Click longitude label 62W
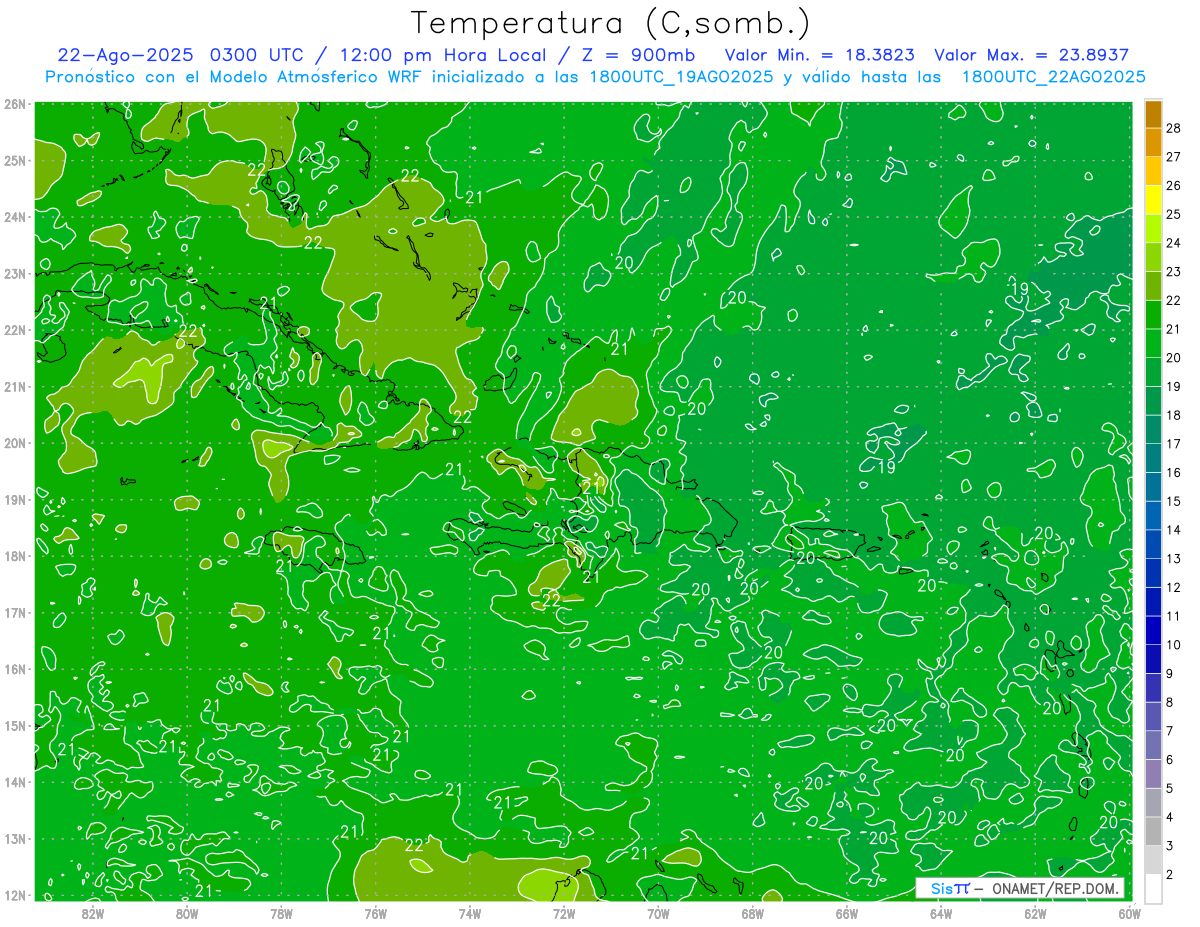This screenshot has width=1200, height=927. click(x=1035, y=913)
